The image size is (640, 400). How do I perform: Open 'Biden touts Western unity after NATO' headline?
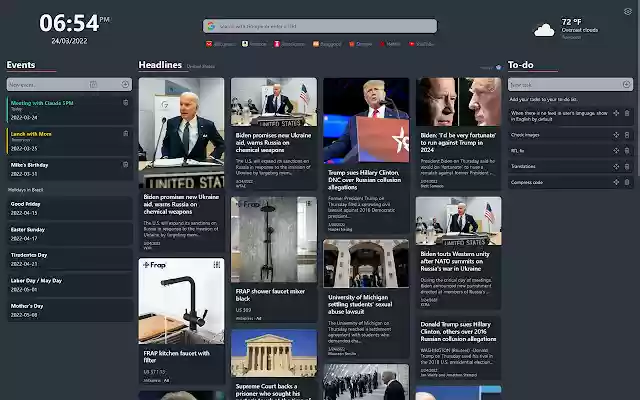click(x=455, y=261)
